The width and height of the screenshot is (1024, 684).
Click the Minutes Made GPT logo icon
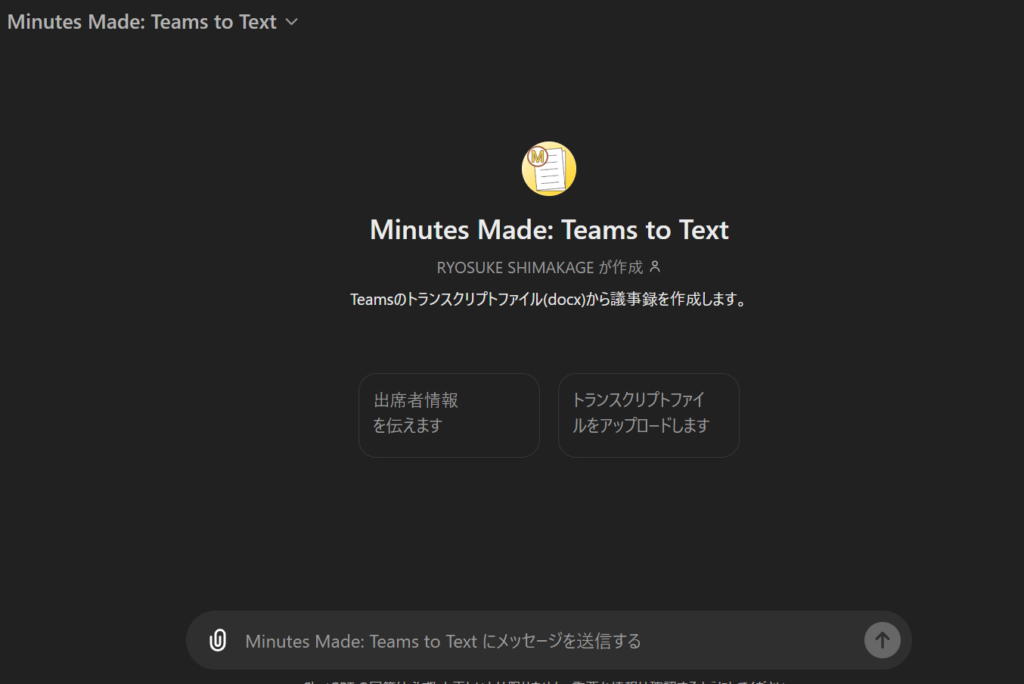click(549, 169)
